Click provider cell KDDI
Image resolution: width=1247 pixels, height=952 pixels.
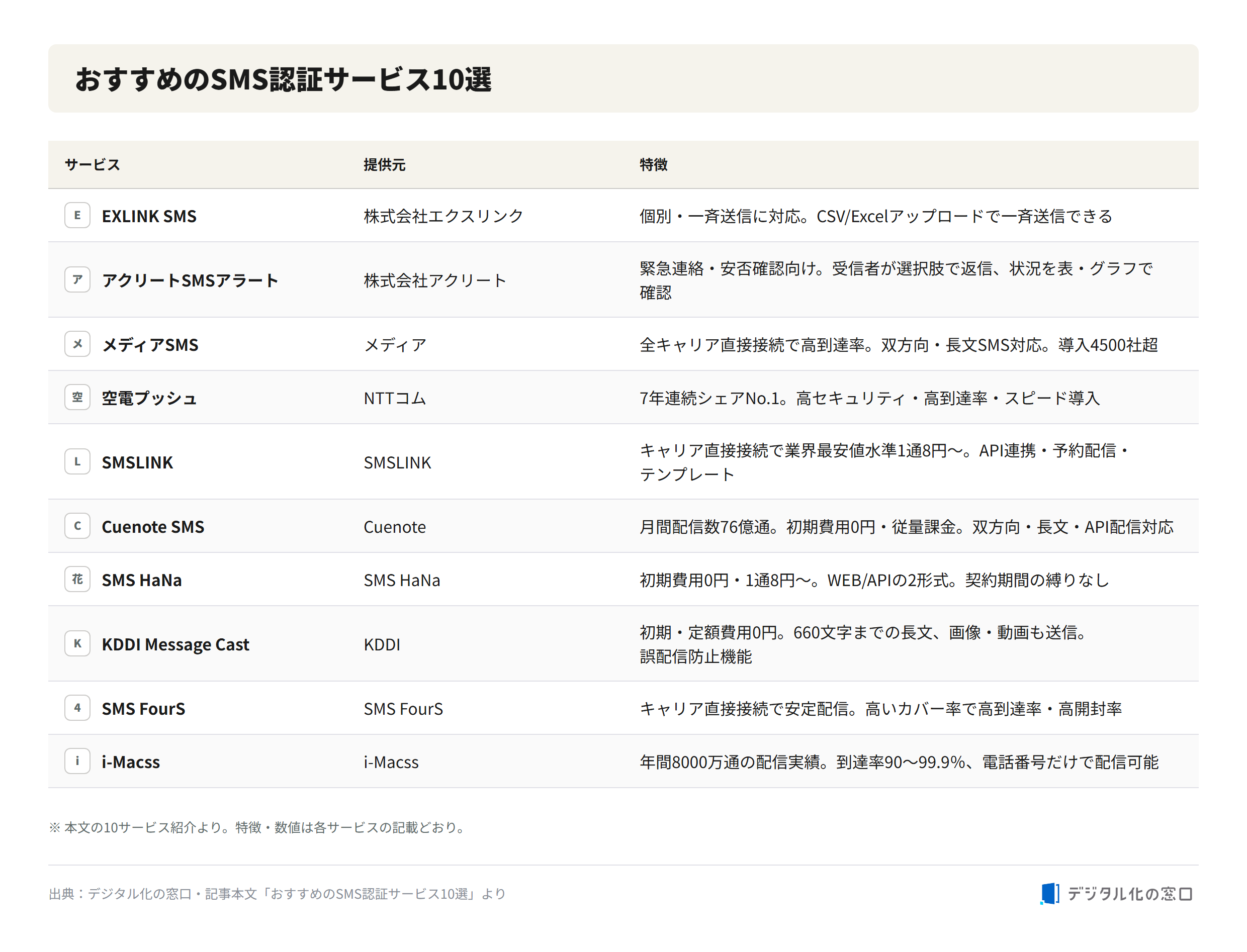(382, 644)
